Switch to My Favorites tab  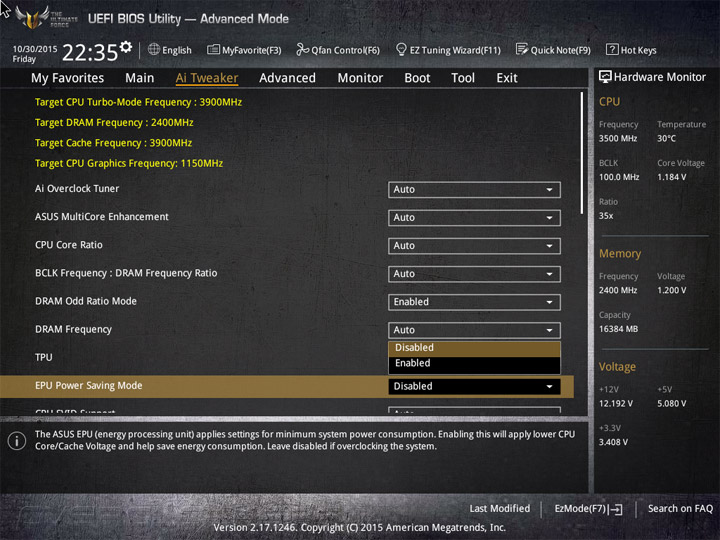point(68,78)
